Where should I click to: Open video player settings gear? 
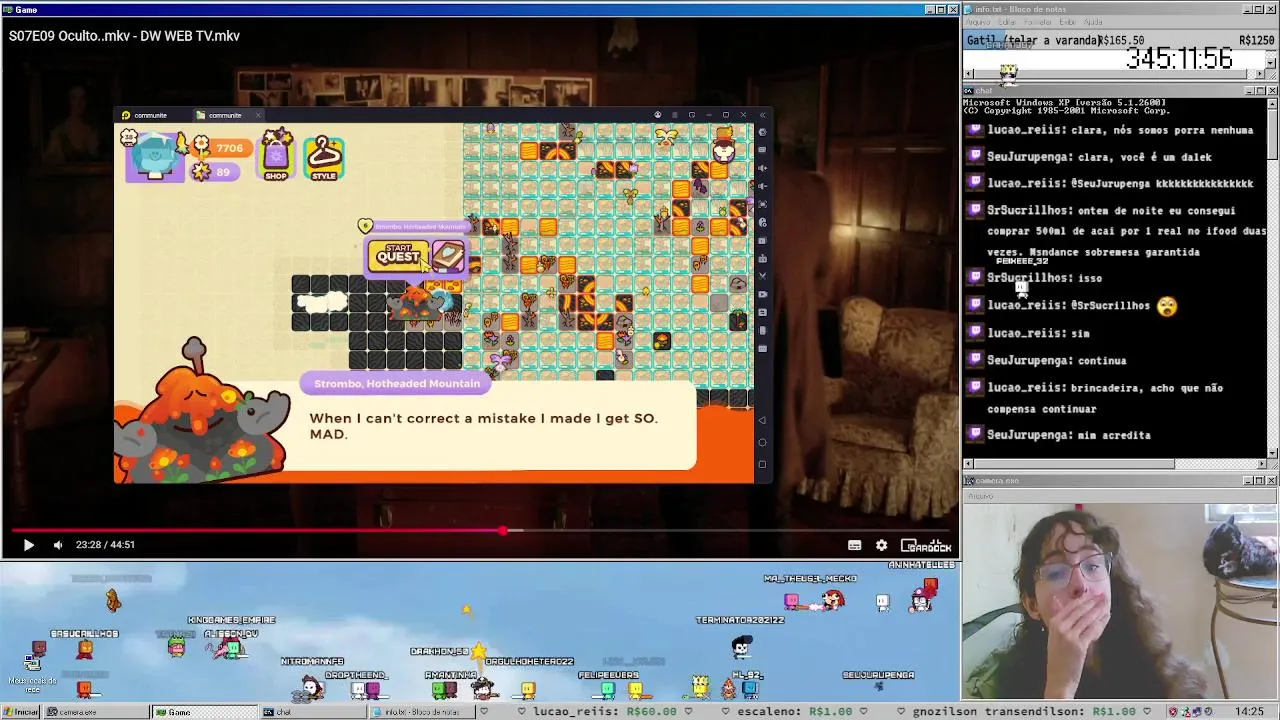(881, 545)
